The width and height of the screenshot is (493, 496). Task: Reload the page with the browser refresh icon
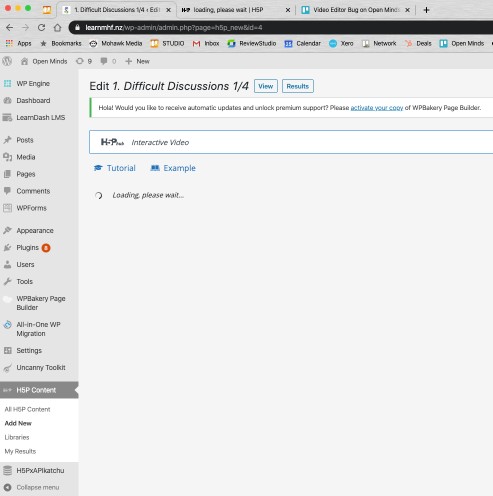click(x=41, y=27)
